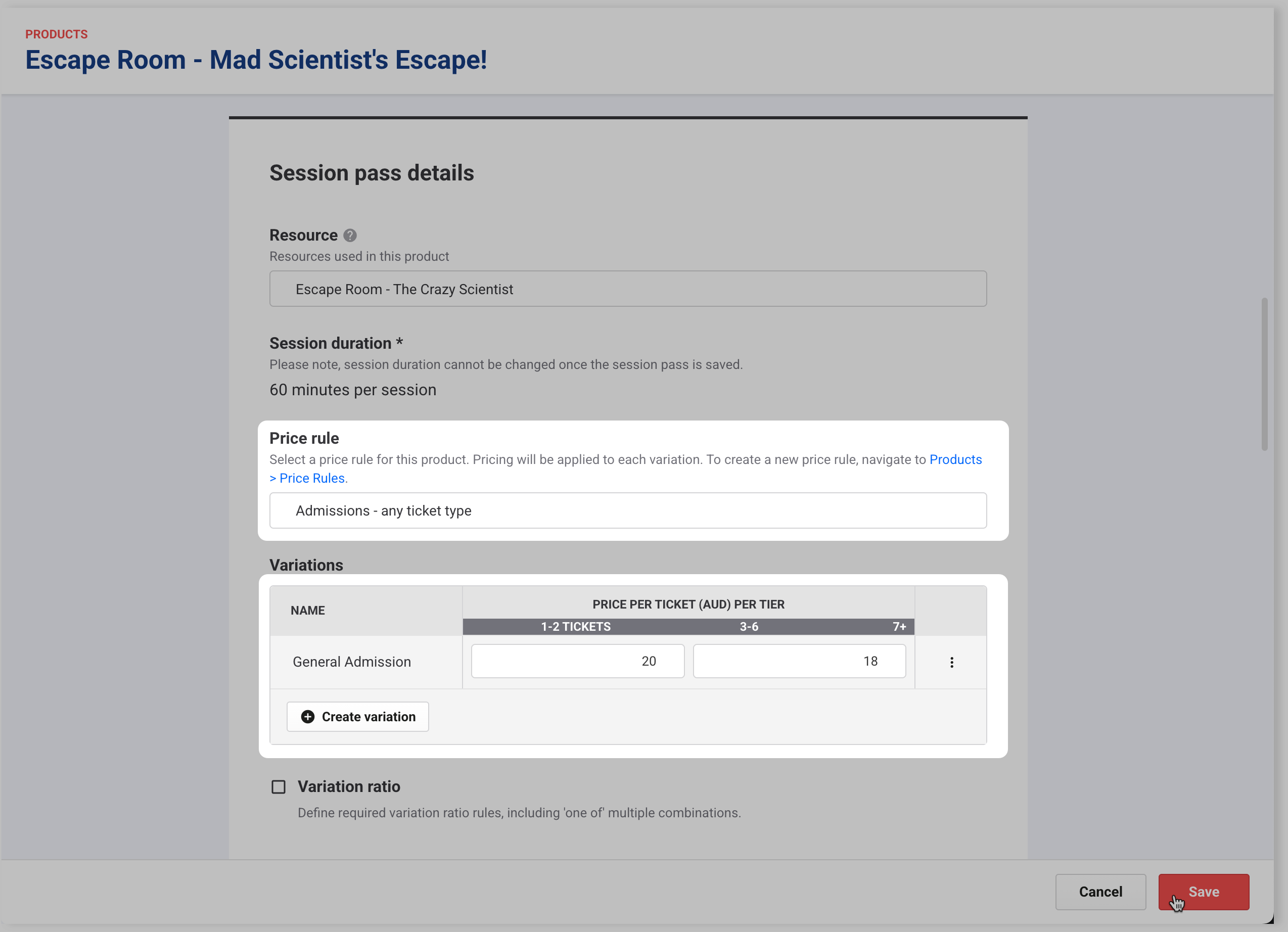Click the 1-2 tickets price field showing 20
The width and height of the screenshot is (1288, 932).
pos(578,661)
